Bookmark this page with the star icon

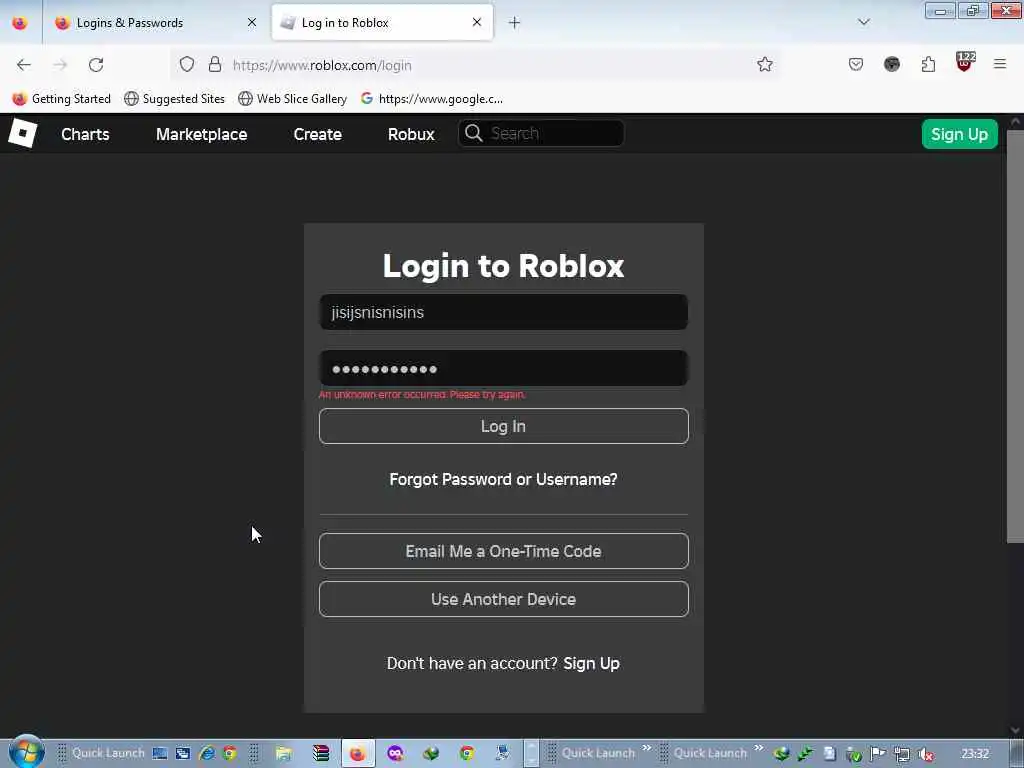click(765, 64)
